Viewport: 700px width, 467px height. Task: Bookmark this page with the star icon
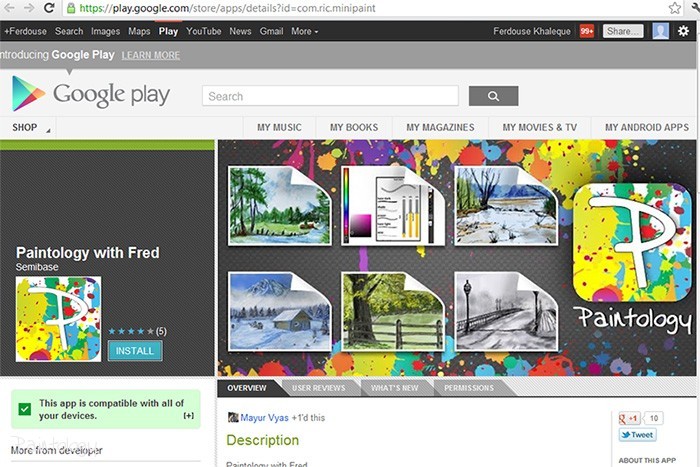[675, 8]
